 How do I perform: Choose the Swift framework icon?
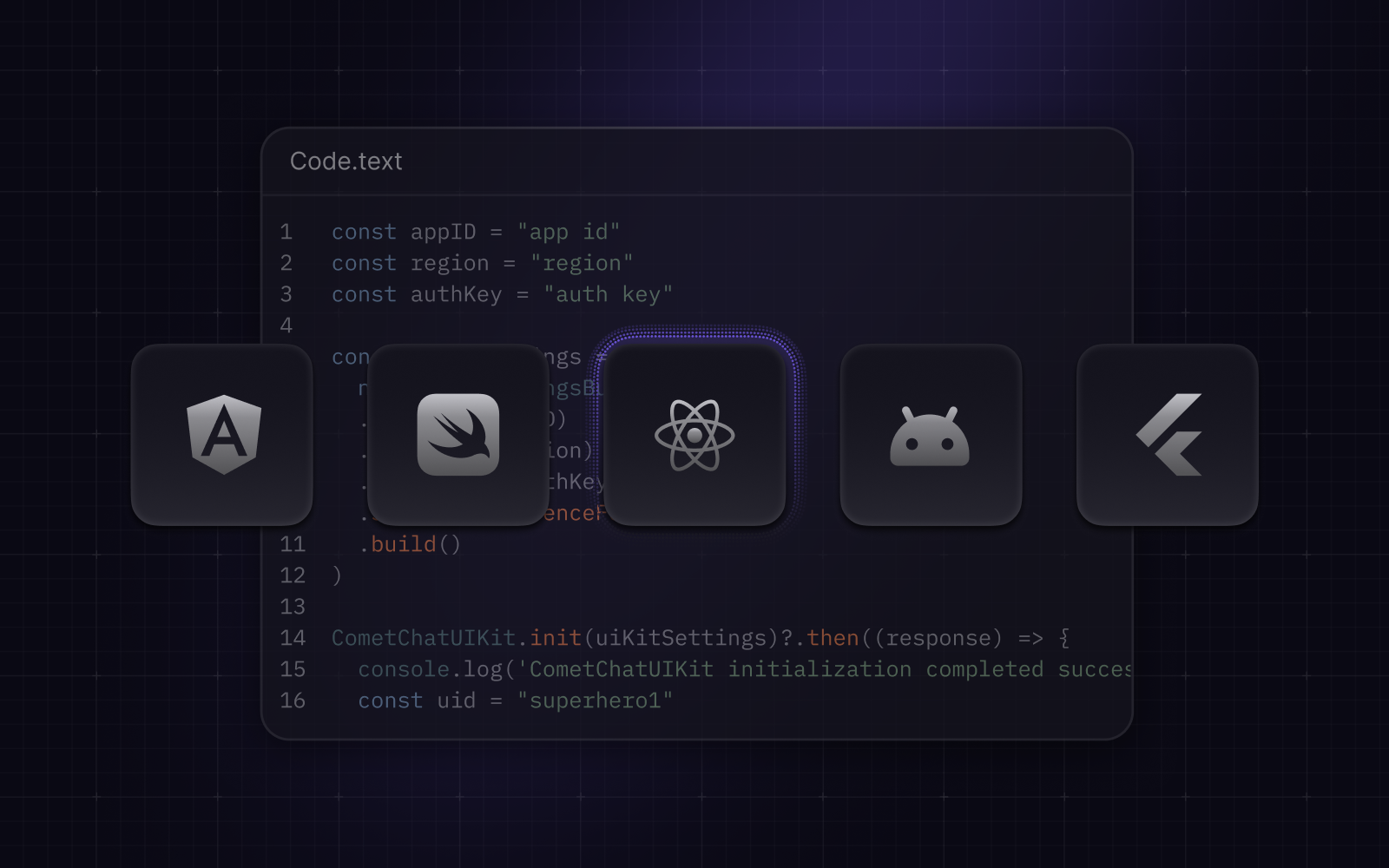click(x=458, y=434)
